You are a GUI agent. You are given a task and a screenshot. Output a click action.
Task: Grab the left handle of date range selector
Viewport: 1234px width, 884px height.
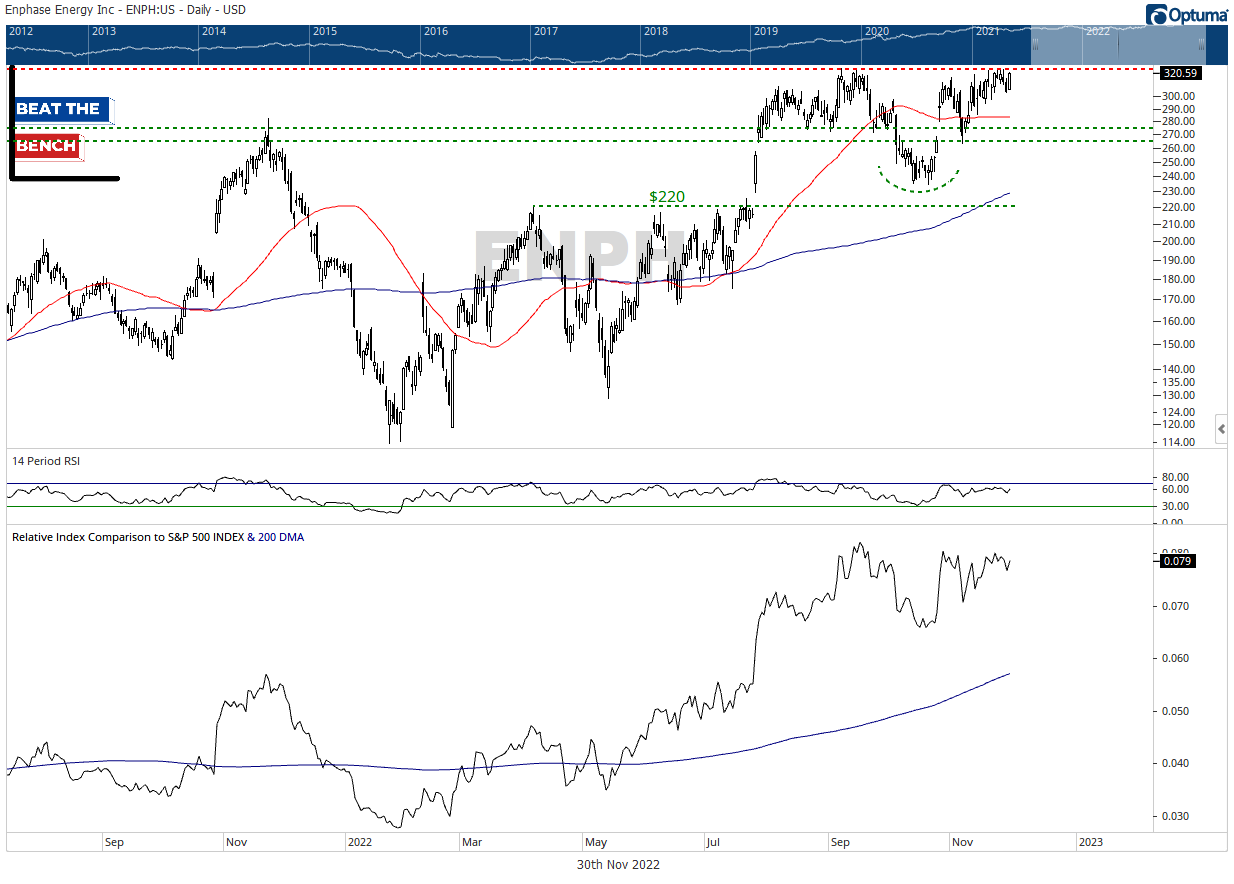pyautogui.click(x=1035, y=45)
